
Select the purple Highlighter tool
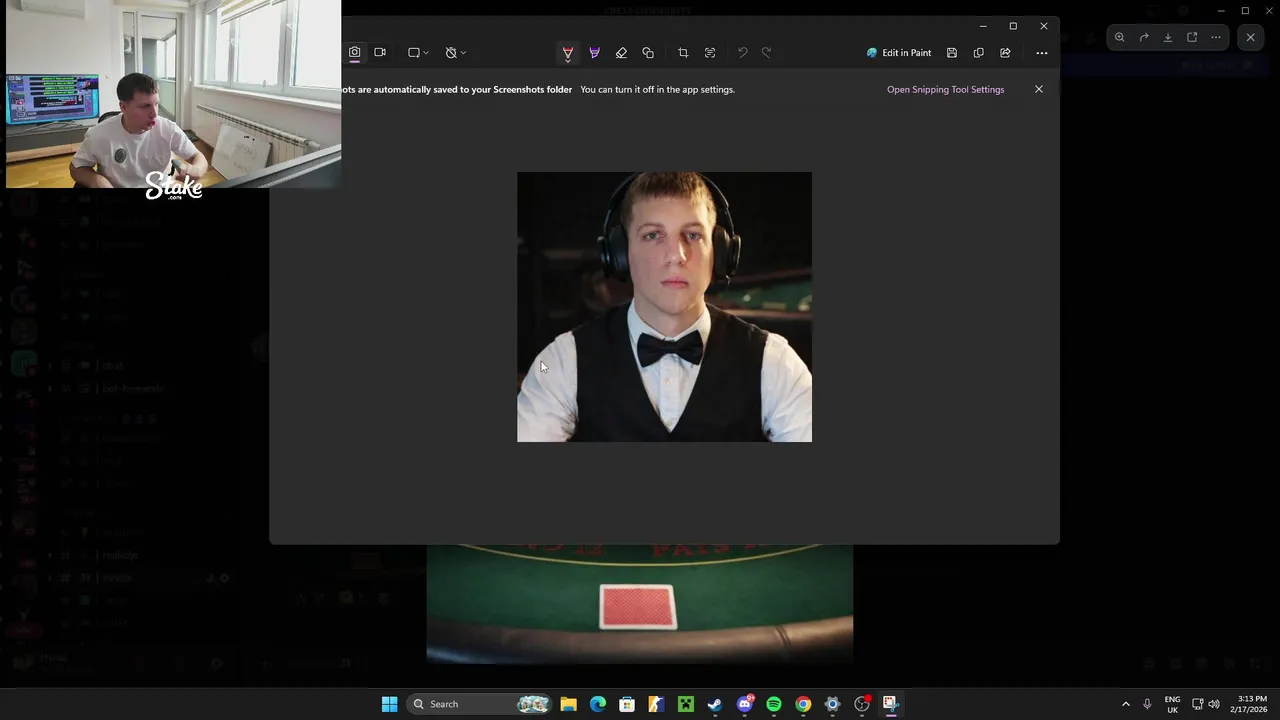[x=594, y=52]
